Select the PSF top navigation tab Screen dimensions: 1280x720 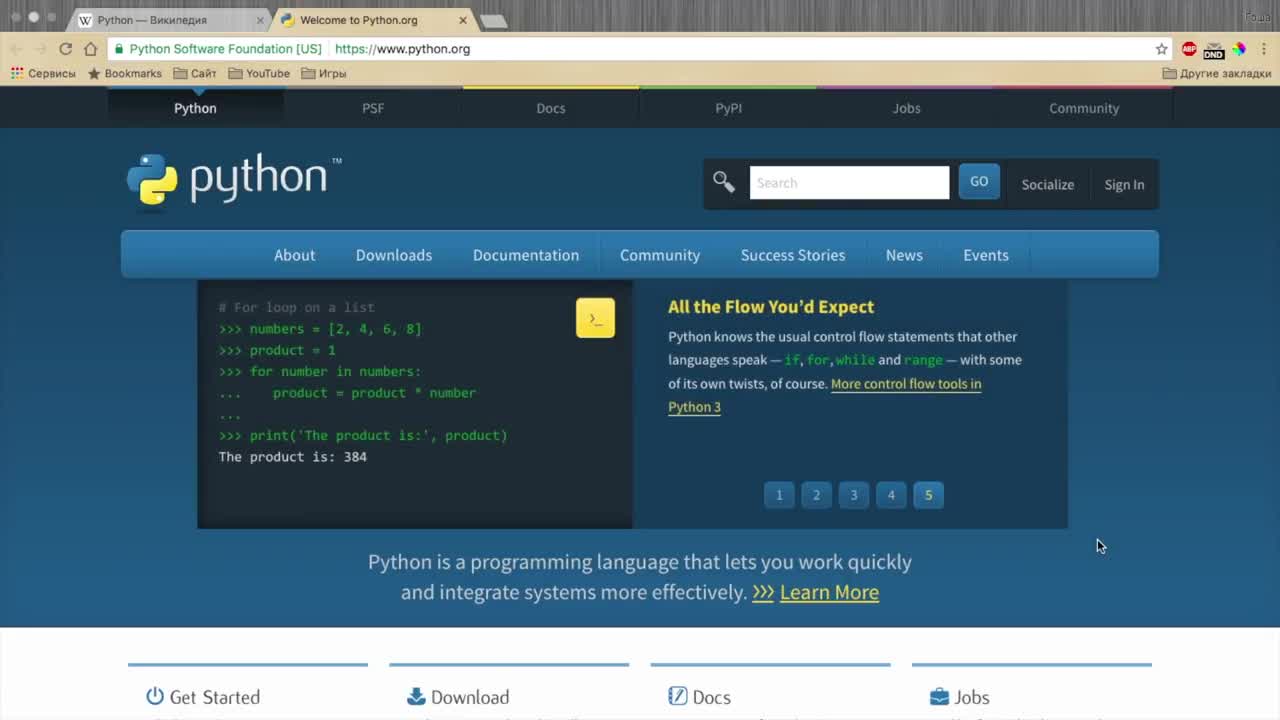(x=373, y=108)
